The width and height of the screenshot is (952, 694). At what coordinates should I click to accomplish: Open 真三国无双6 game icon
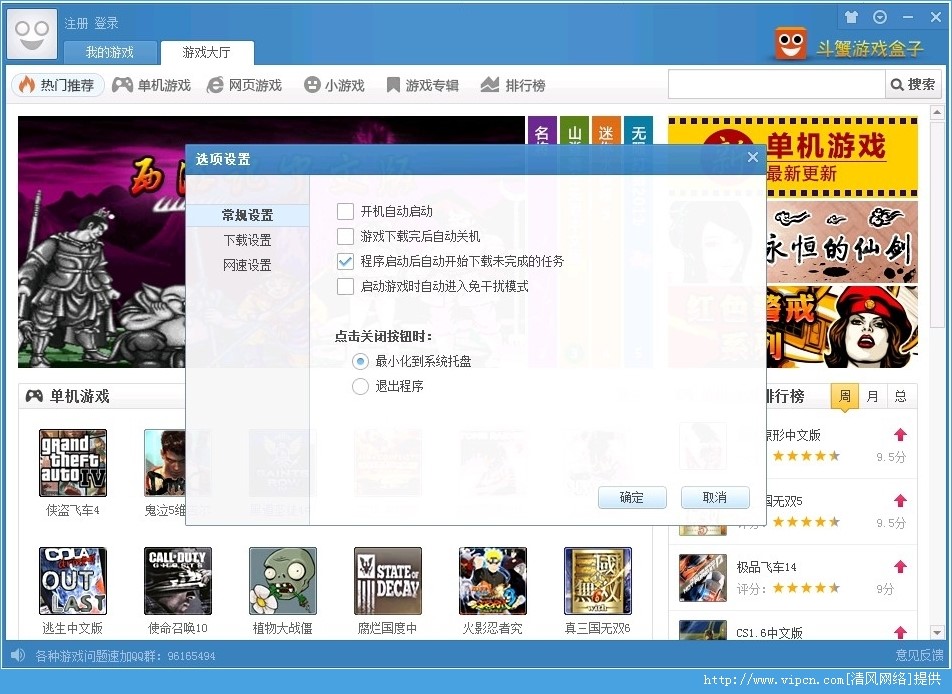coord(598,581)
